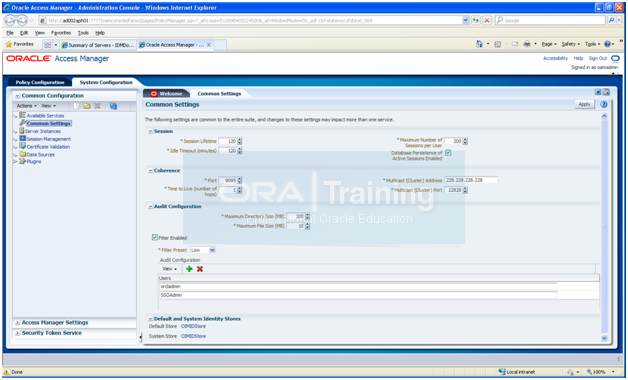This screenshot has width=628, height=380.
Task: Open the Welcome tab
Action: click(x=167, y=93)
